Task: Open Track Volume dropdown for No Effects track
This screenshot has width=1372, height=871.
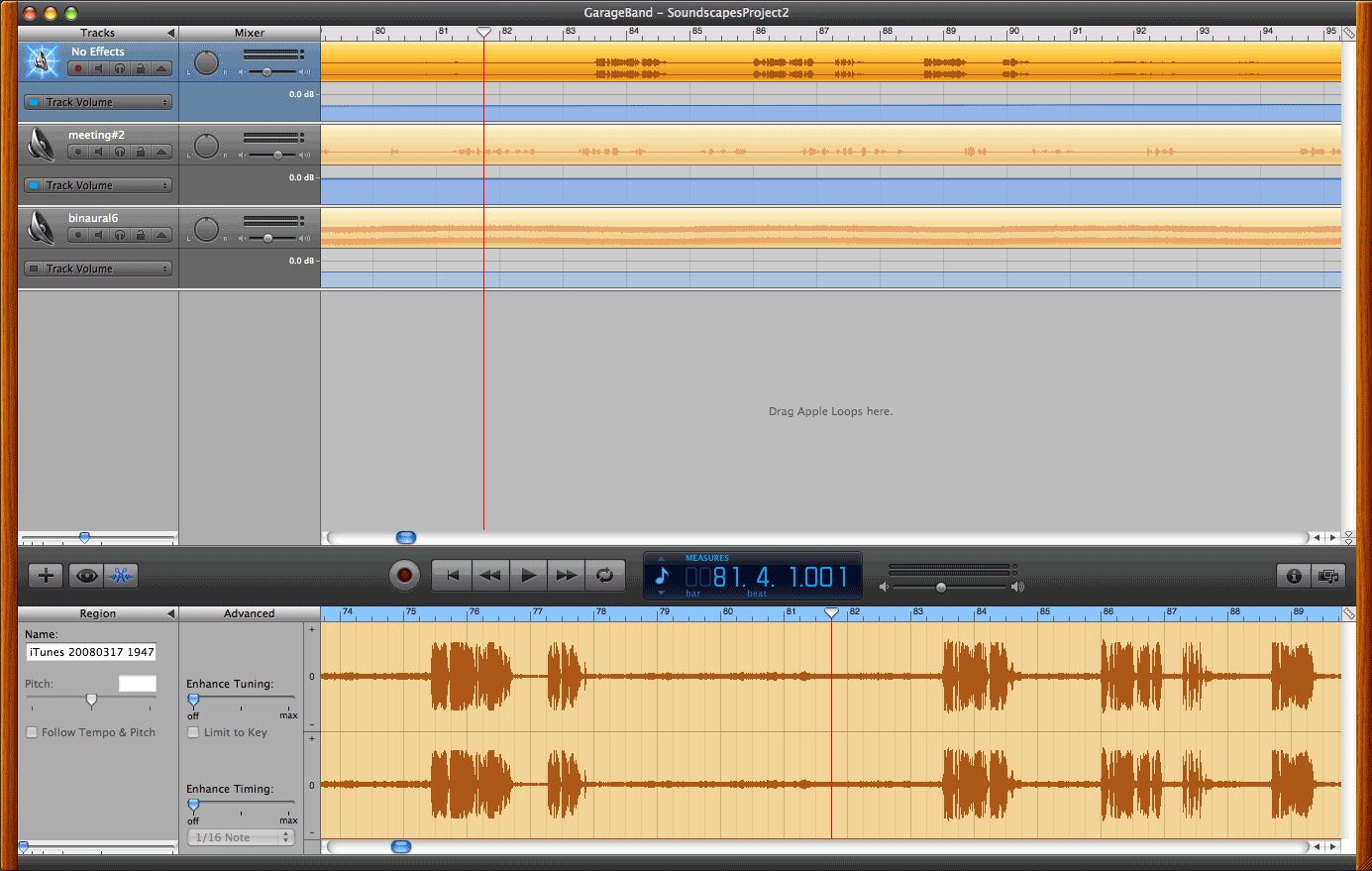Action: pos(107,102)
